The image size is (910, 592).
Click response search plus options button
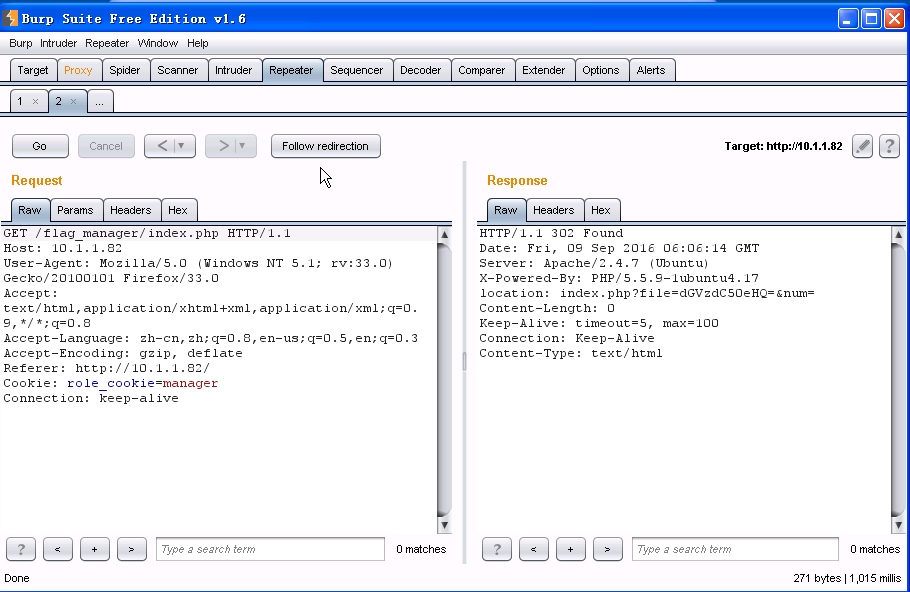[x=570, y=549]
